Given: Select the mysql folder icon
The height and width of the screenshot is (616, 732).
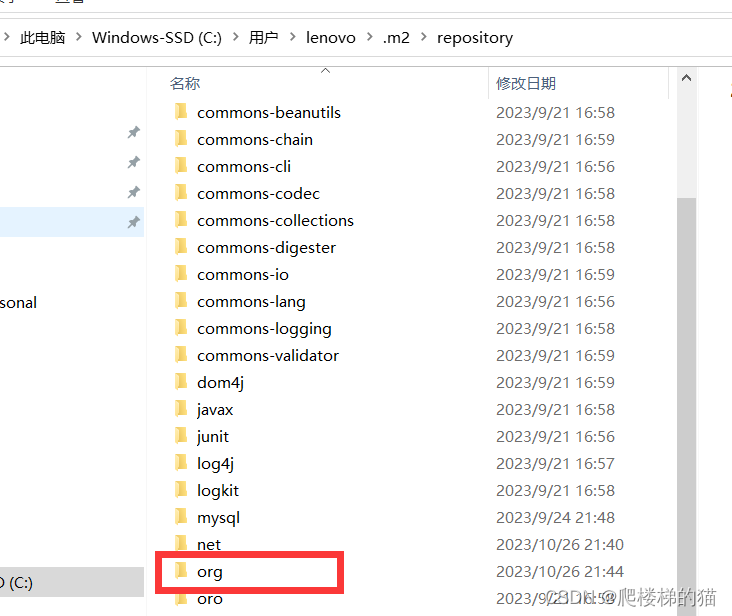Looking at the screenshot, I should pos(181,518).
